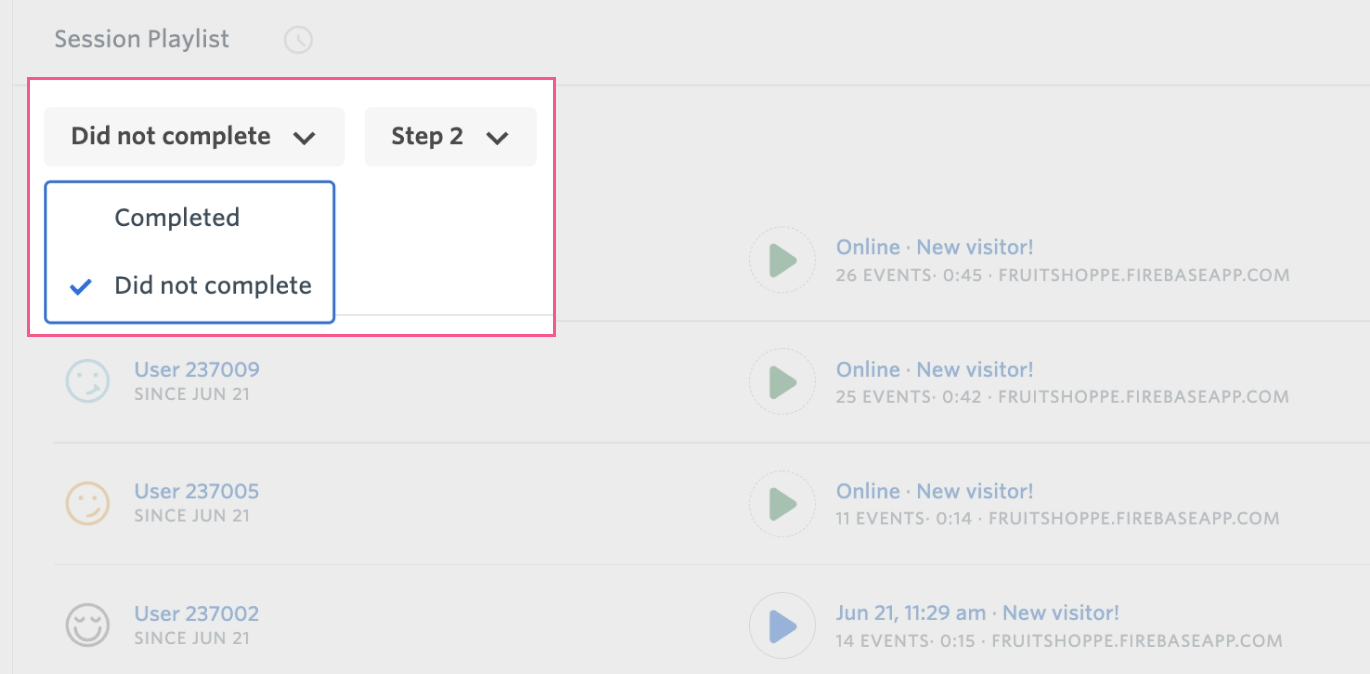Click the "Session Playlist" heading

pos(142,40)
